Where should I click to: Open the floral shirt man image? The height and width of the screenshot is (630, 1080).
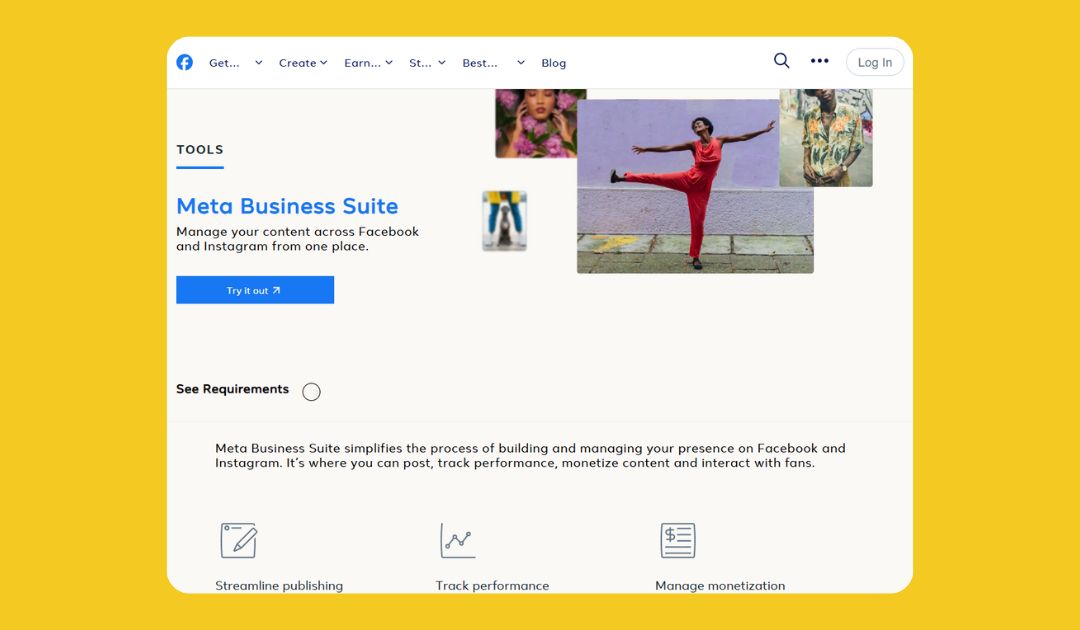[826, 138]
